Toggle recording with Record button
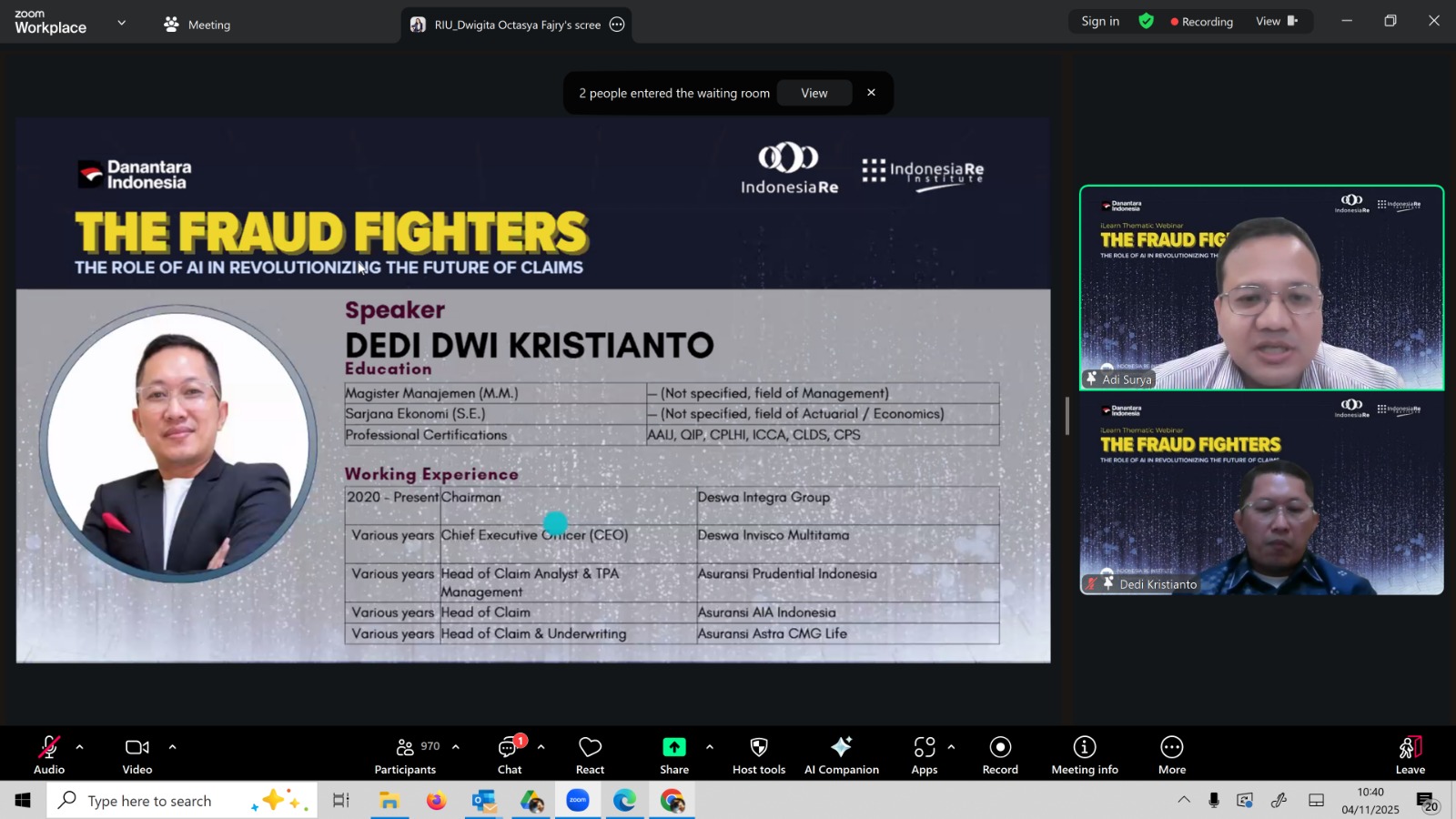Viewport: 1456px width, 819px height. [1000, 754]
